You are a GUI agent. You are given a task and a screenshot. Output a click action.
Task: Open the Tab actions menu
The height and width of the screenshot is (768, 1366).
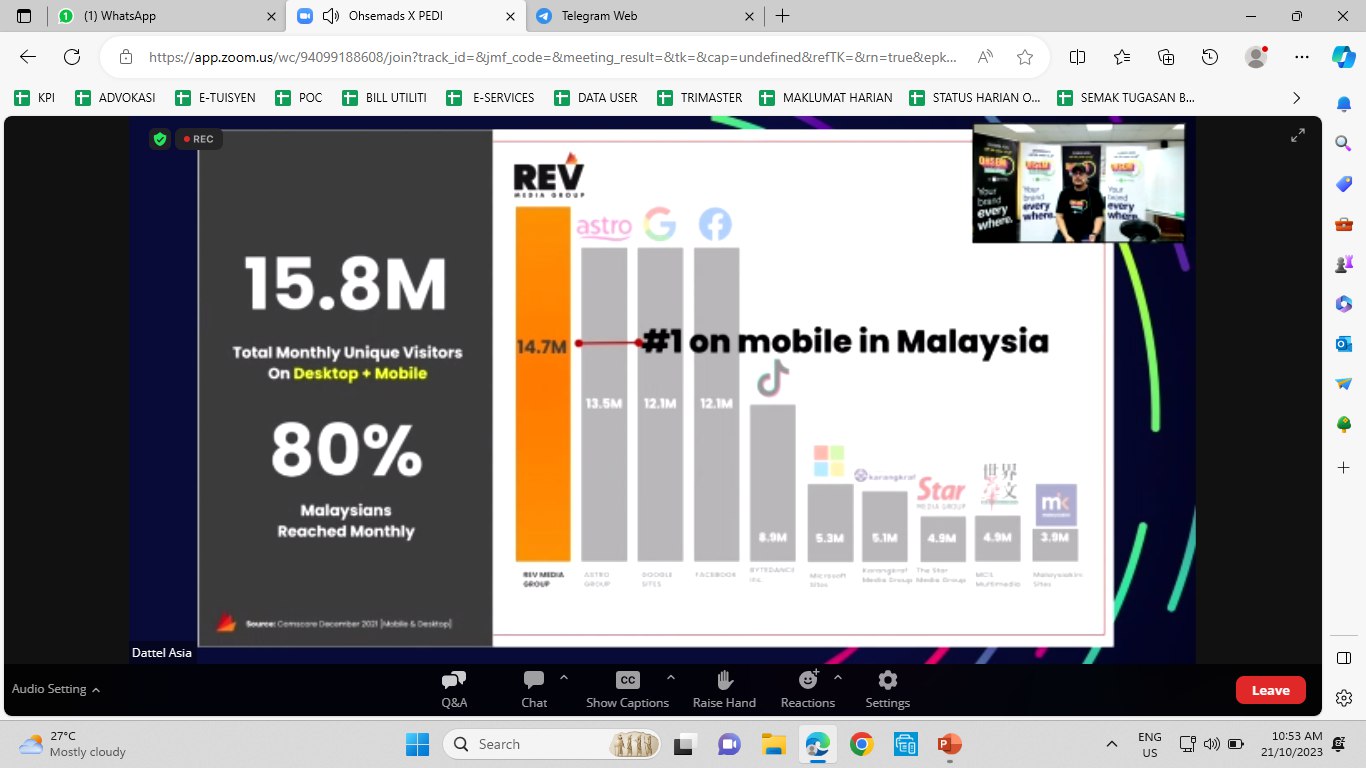point(25,16)
